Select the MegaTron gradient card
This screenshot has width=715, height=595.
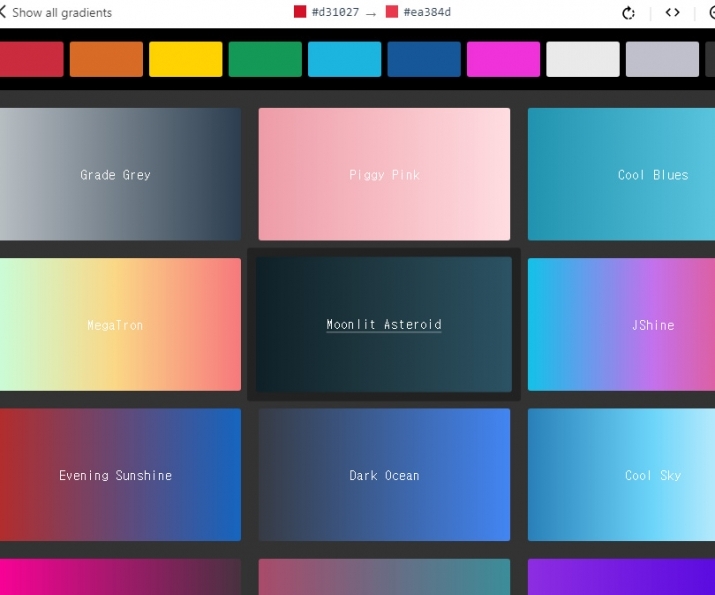[x=120, y=325]
